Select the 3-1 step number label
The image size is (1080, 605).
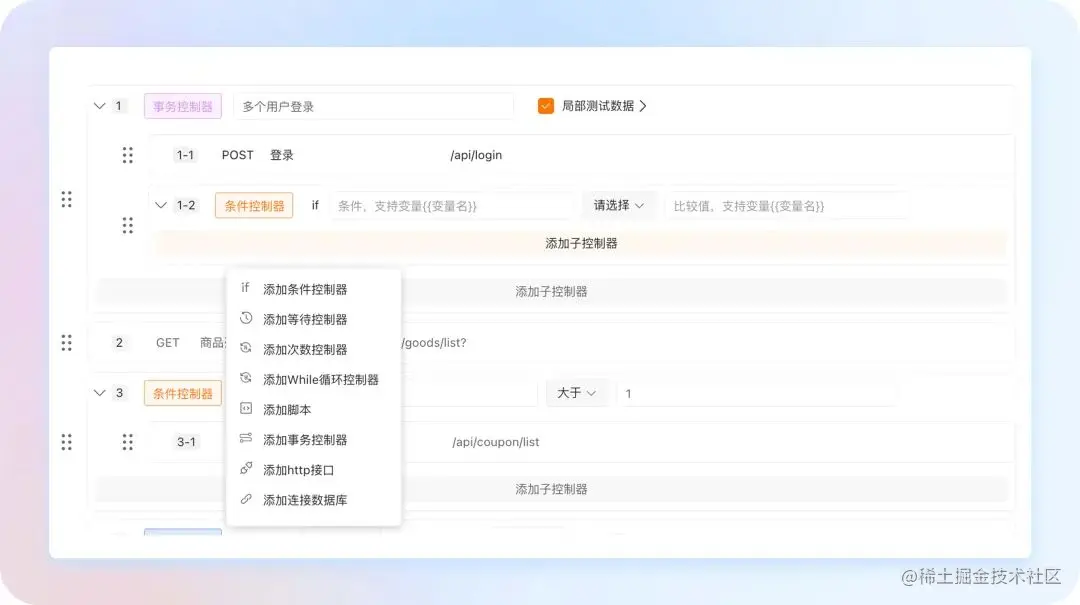pos(186,442)
